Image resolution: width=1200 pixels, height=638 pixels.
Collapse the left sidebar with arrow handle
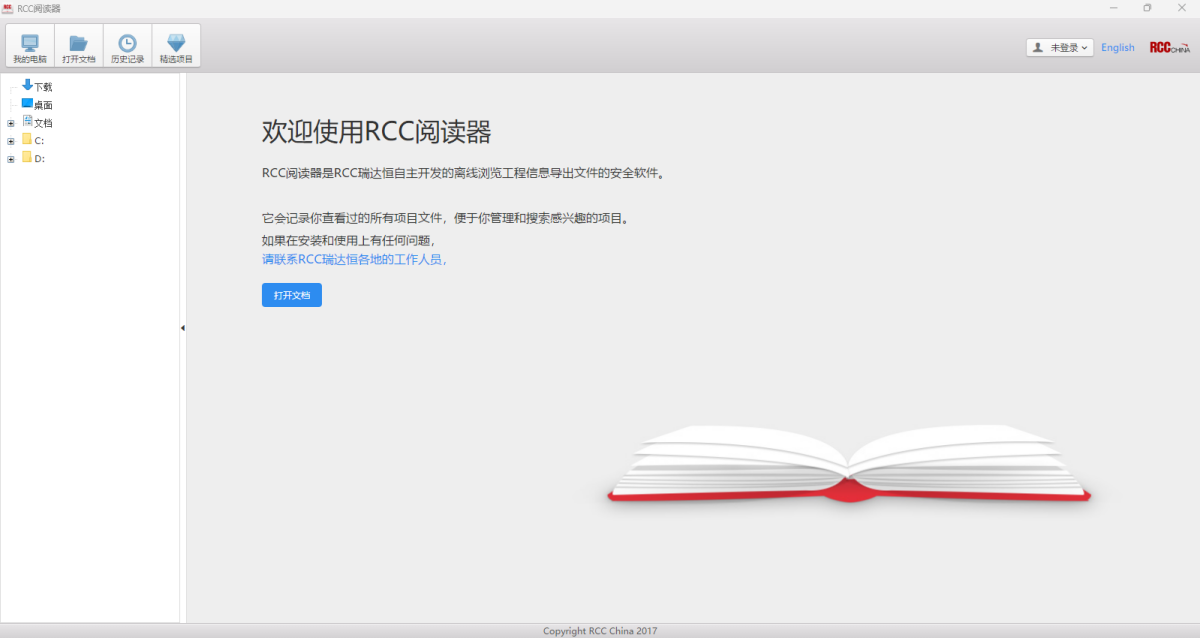tap(183, 328)
